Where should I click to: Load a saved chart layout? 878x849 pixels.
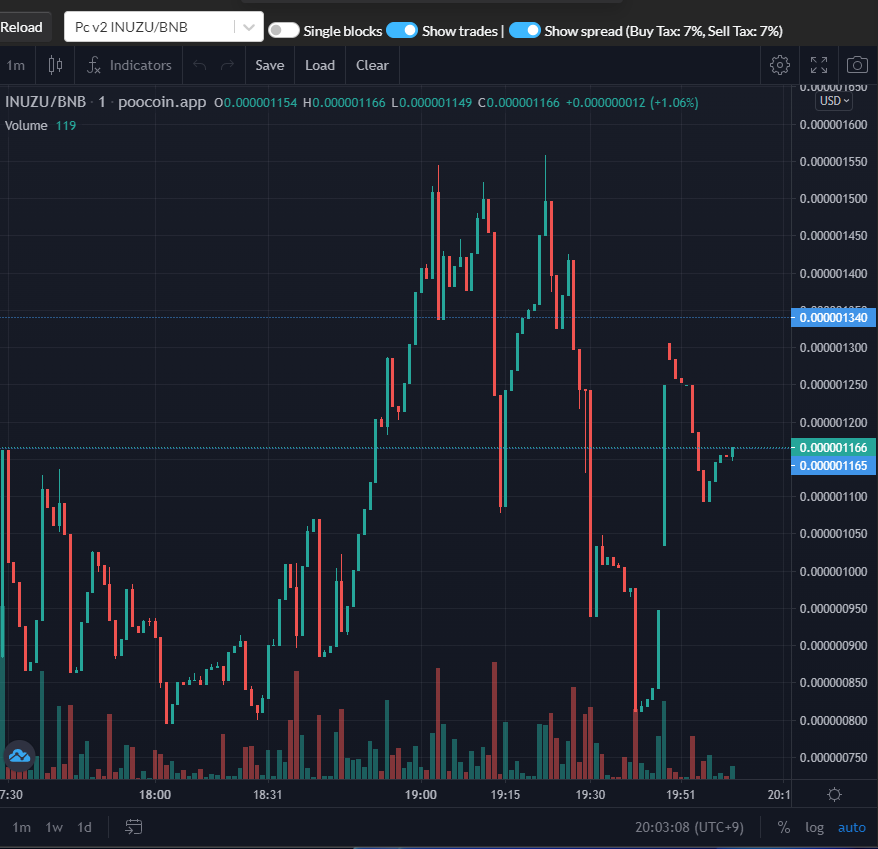(320, 66)
